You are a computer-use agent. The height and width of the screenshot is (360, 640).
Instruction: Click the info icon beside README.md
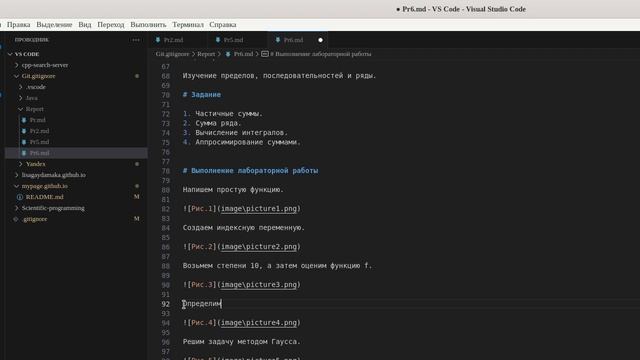click(x=20, y=197)
